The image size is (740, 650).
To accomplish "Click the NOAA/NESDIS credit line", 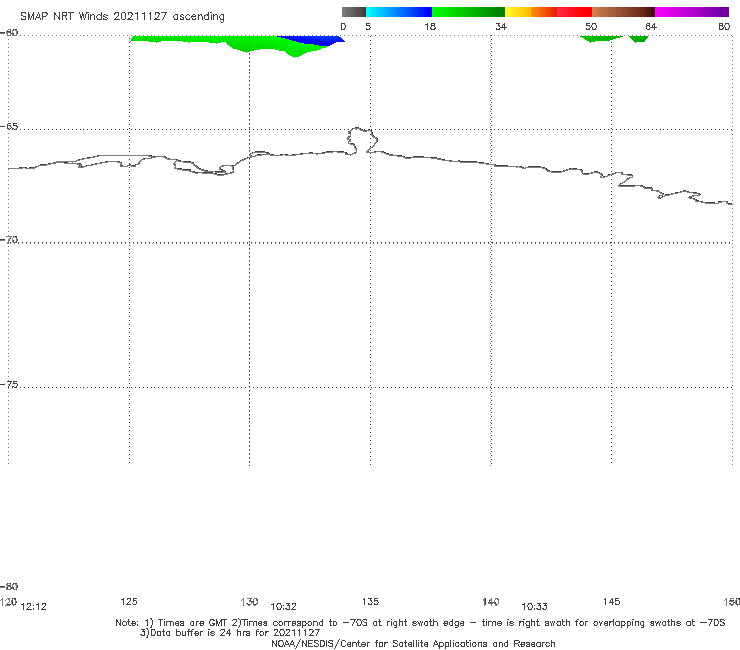I will click(x=413, y=643).
